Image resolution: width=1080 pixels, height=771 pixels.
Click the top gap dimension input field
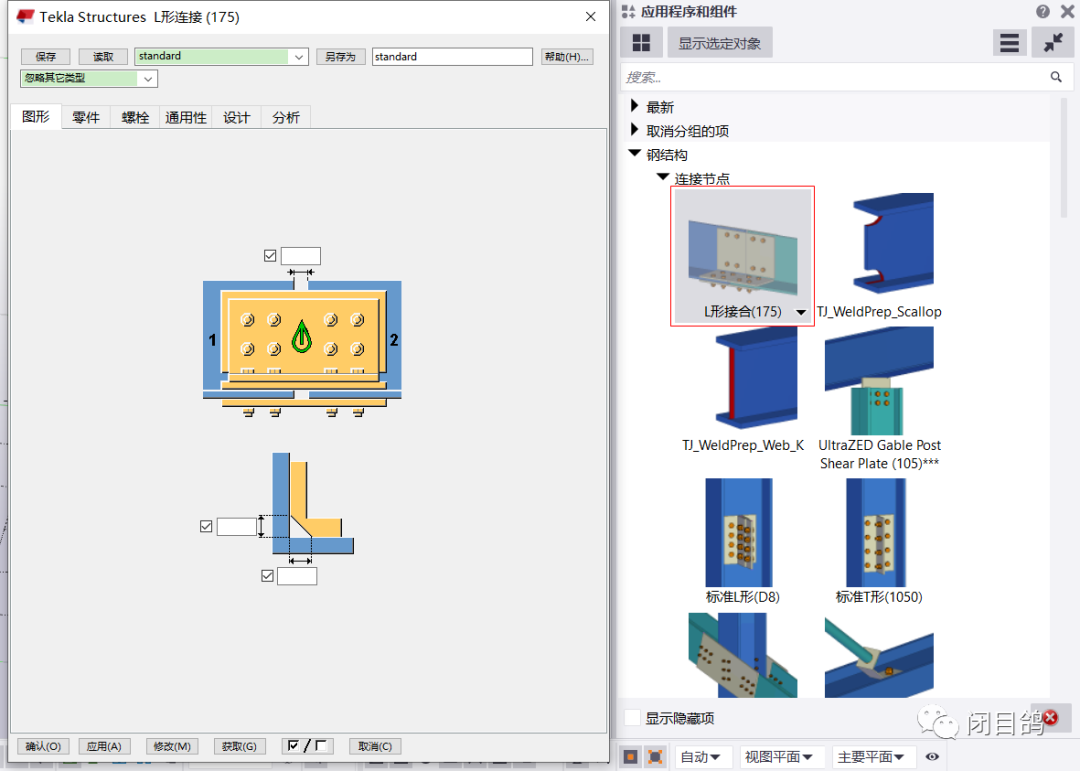300,256
